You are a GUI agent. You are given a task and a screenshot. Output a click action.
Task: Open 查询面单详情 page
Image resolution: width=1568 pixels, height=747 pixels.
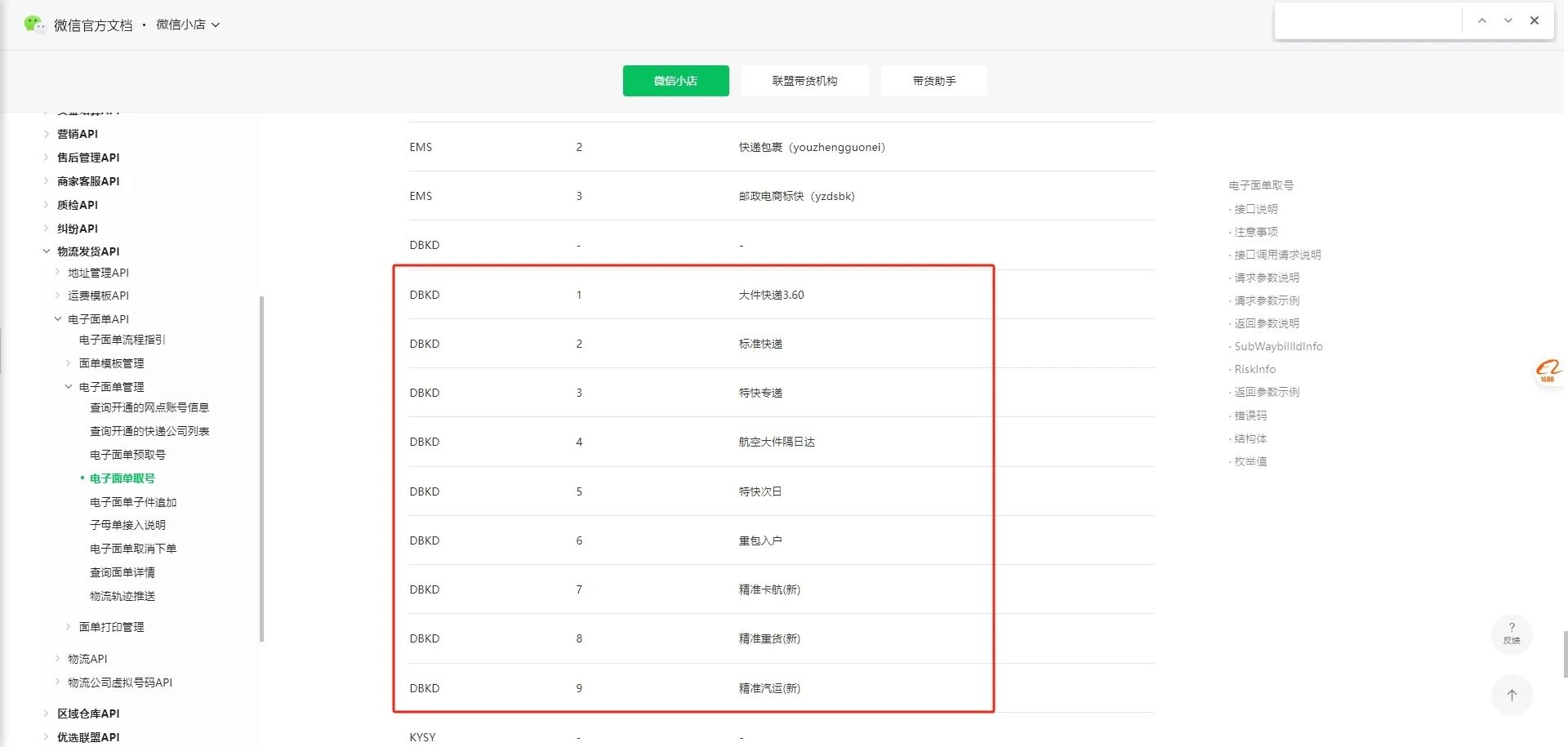click(x=122, y=572)
